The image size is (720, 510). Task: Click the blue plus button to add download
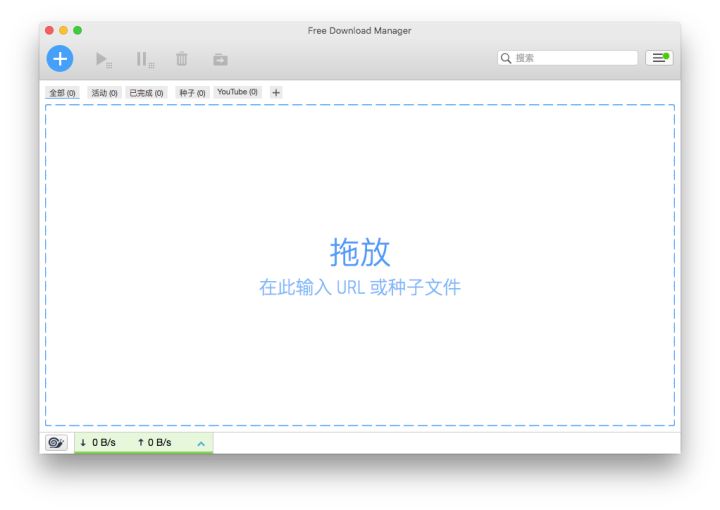pyautogui.click(x=60, y=59)
